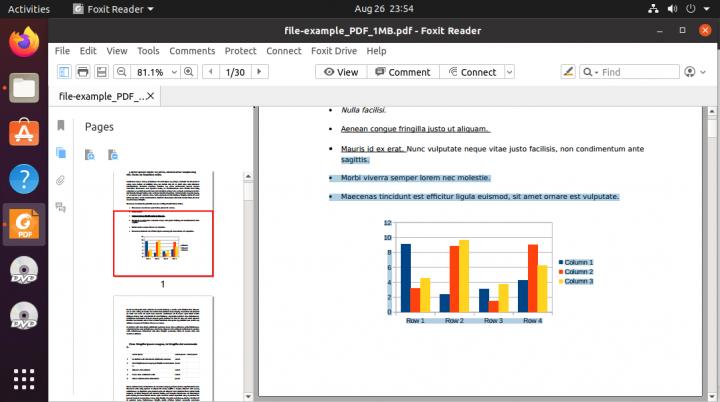720x402 pixels.
Task: Open the Bookmarks panel icon
Action: 61,126
